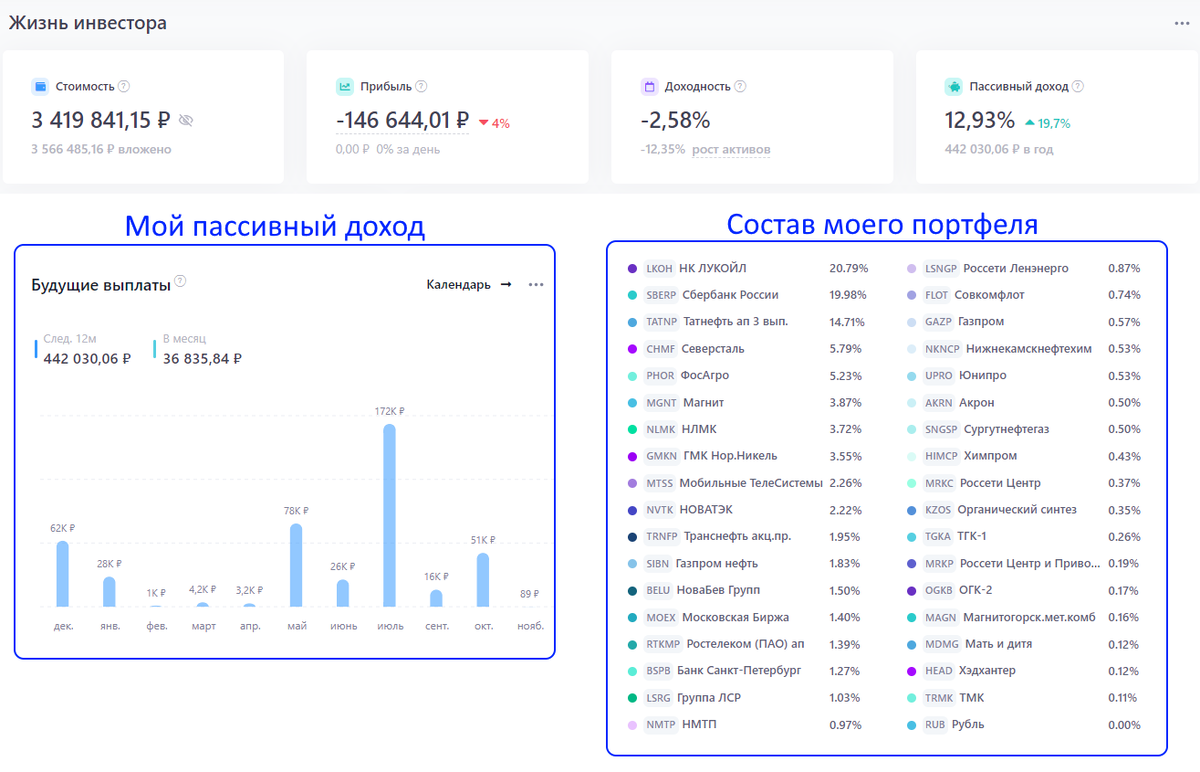Click the рост активов underlined label
1200x772 pixels.
(731, 150)
